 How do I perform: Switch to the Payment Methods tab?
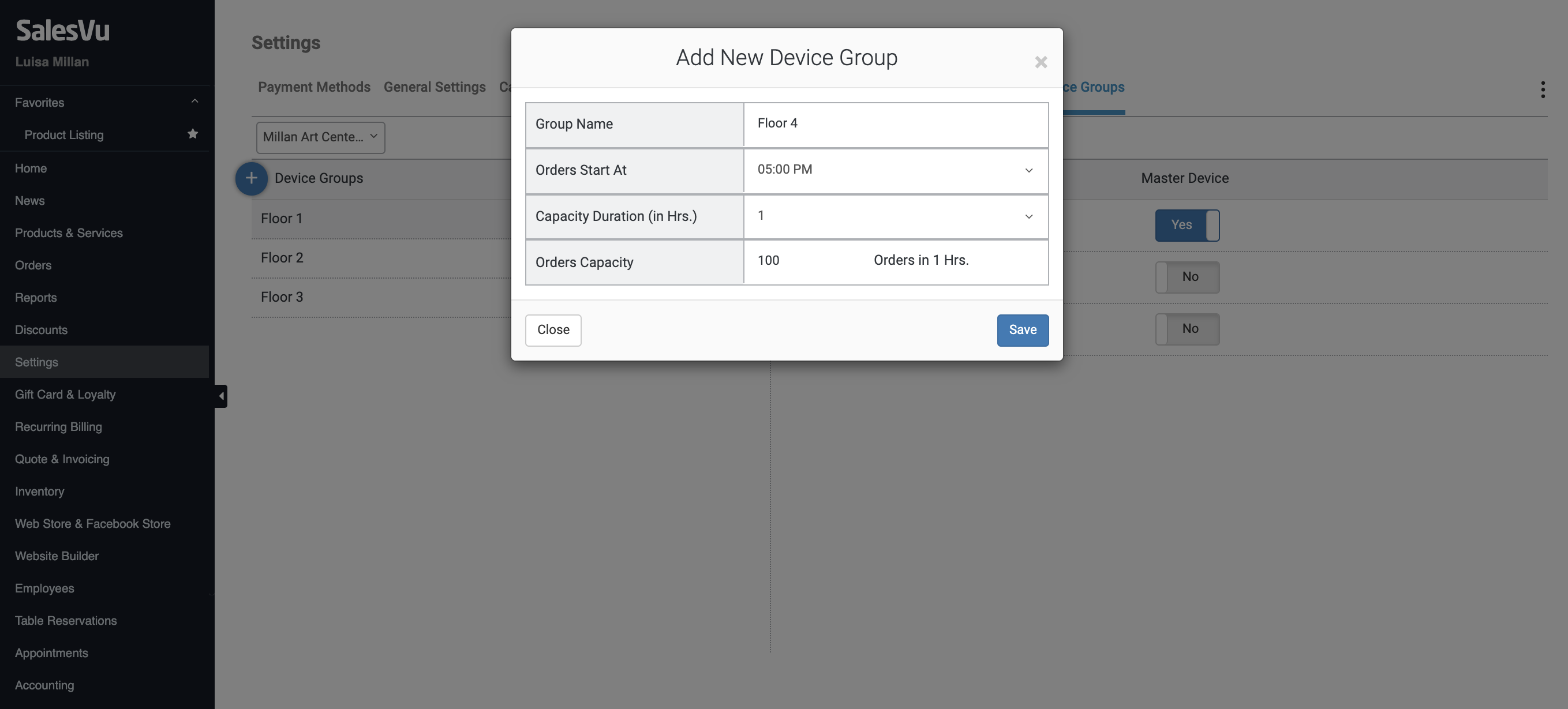(x=313, y=87)
